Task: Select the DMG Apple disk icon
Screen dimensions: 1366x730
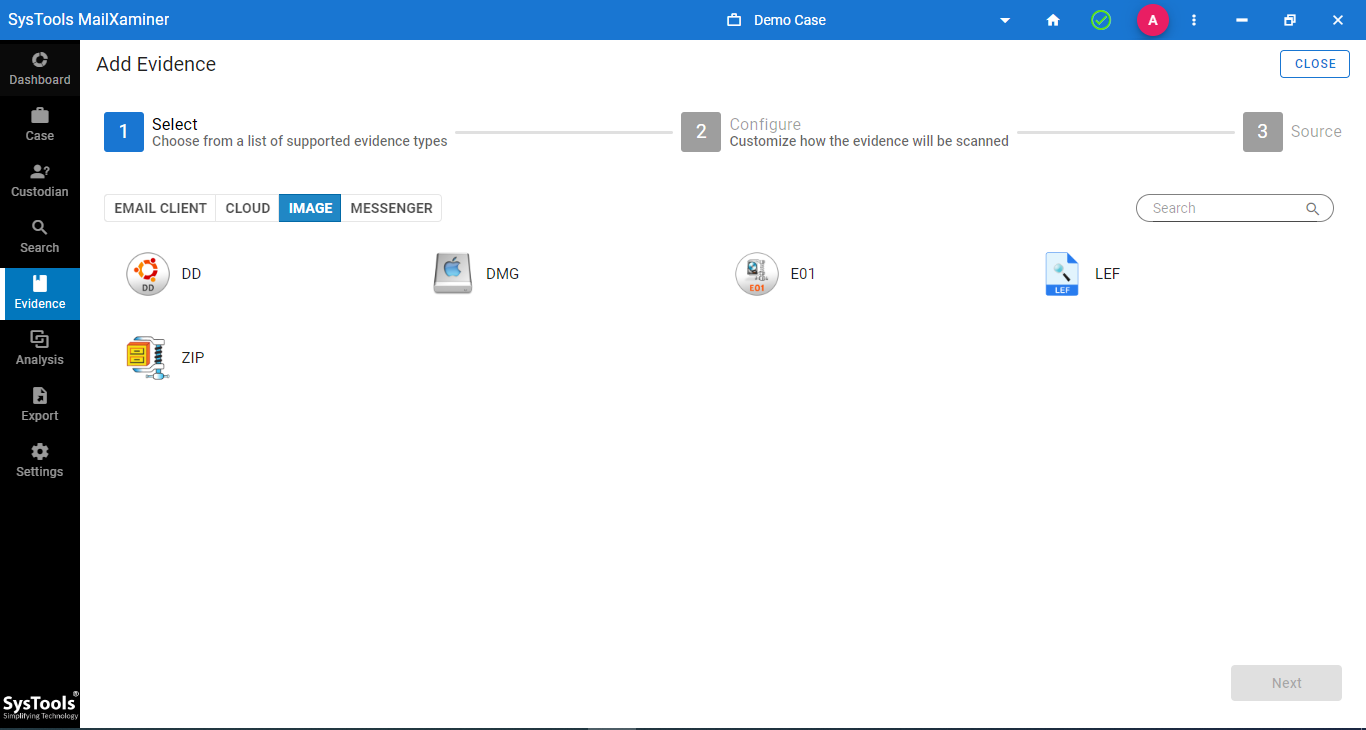Action: coord(452,274)
